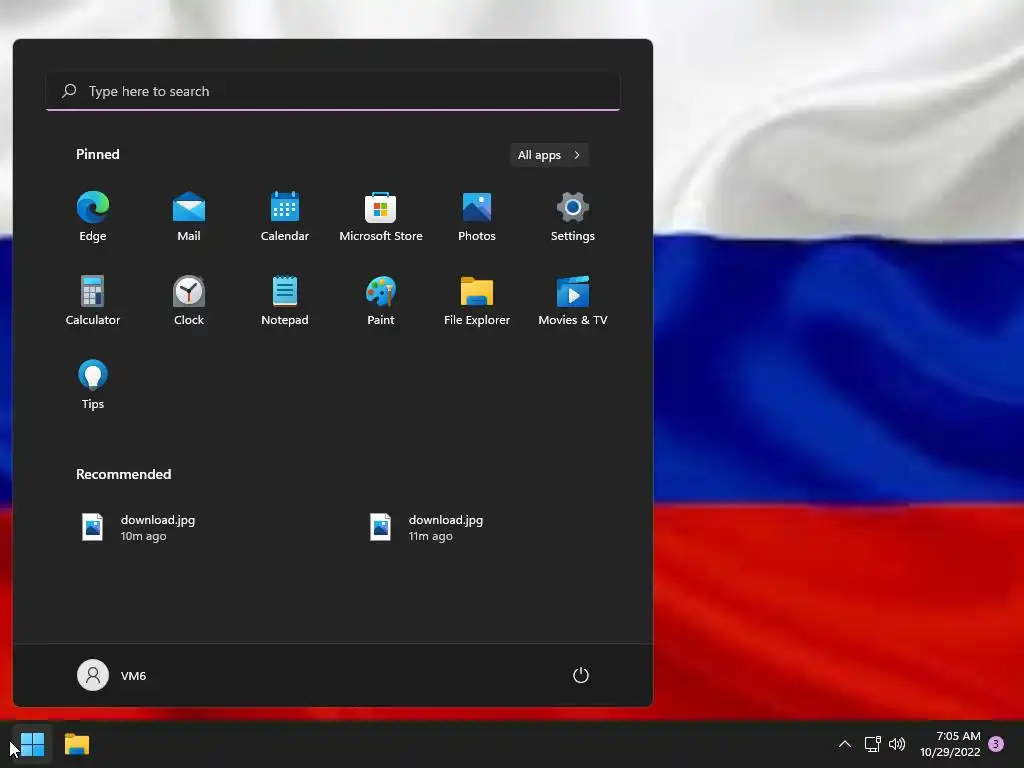The width and height of the screenshot is (1024, 768).
Task: Click the power button icon
Action: [581, 675]
